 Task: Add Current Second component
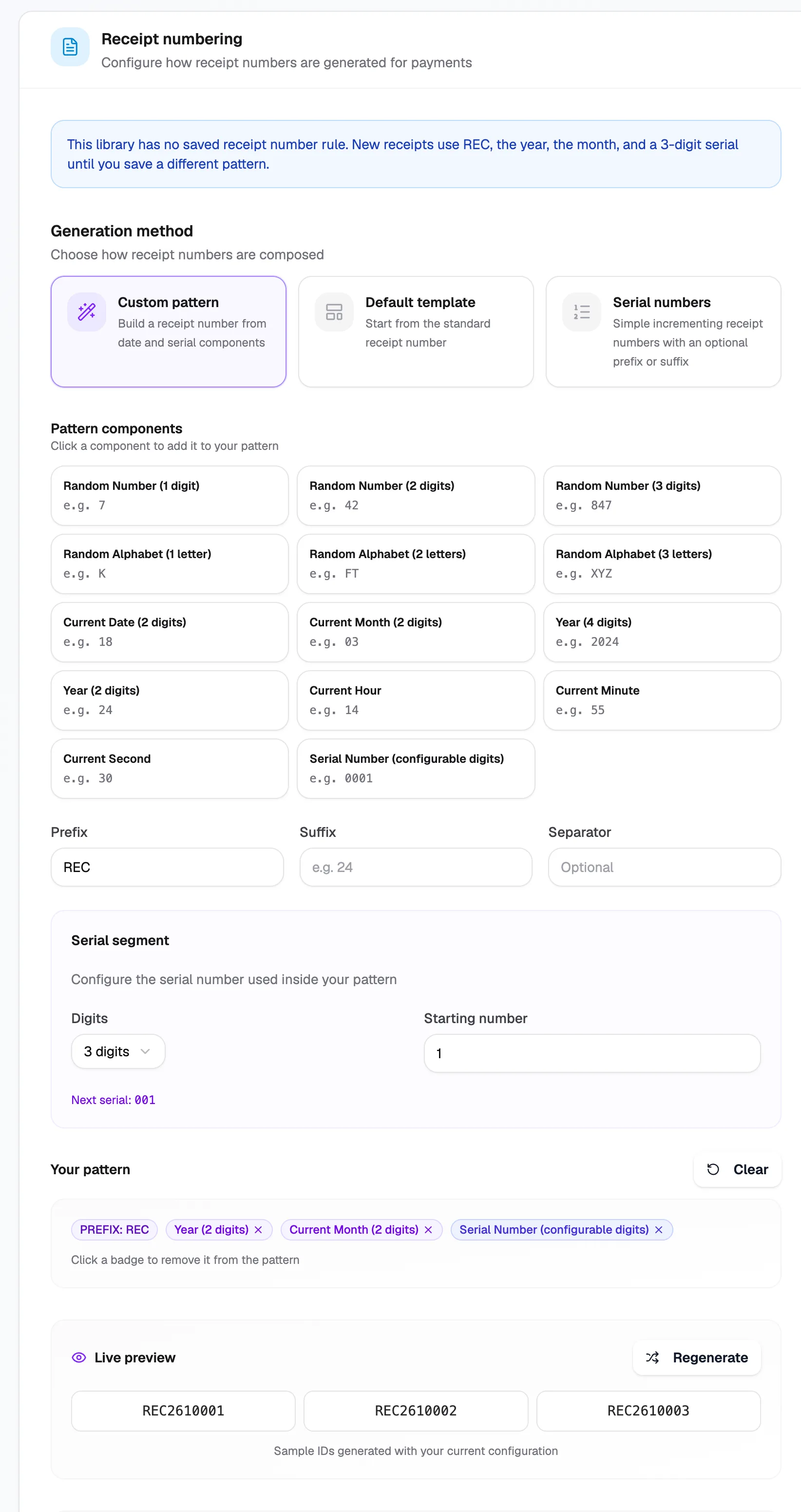pos(170,768)
